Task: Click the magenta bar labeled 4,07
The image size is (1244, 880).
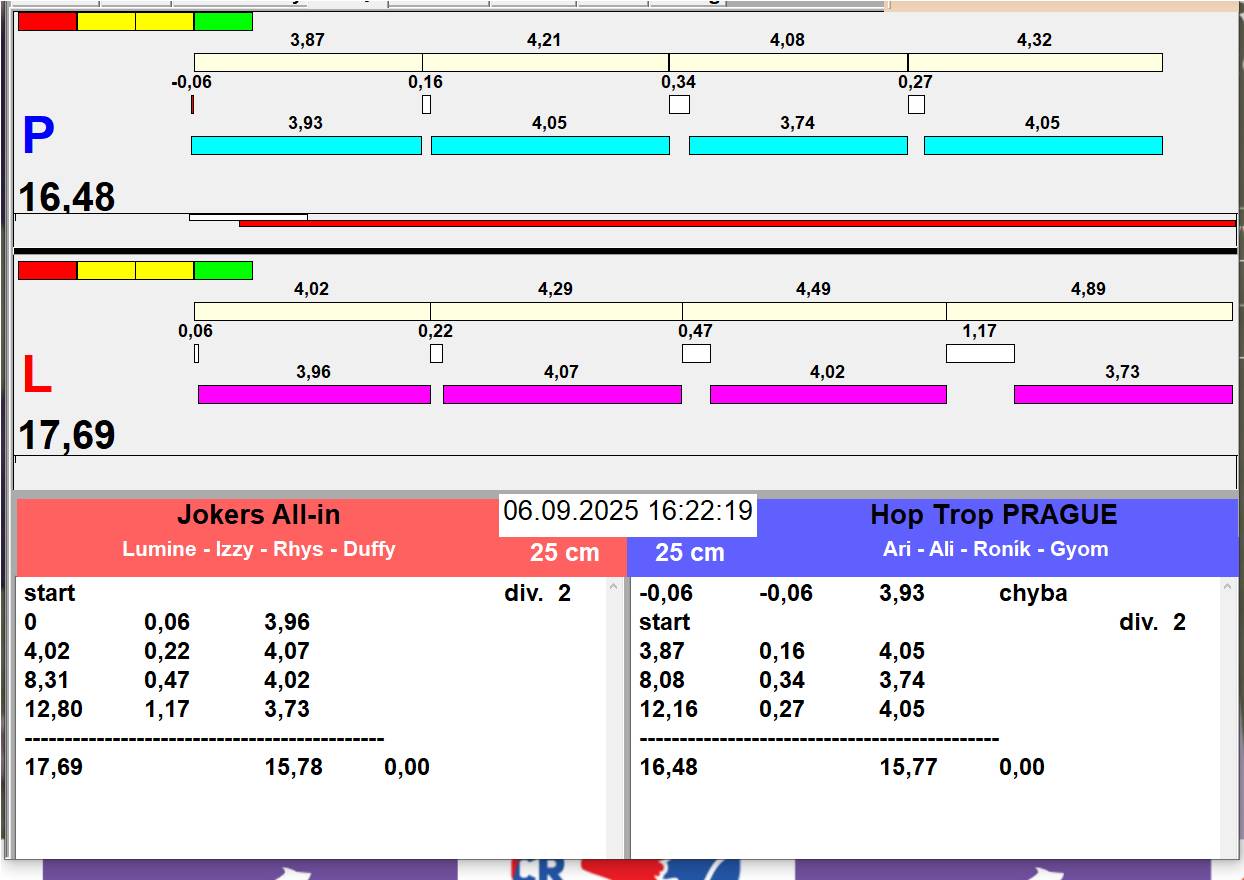Action: click(x=562, y=394)
